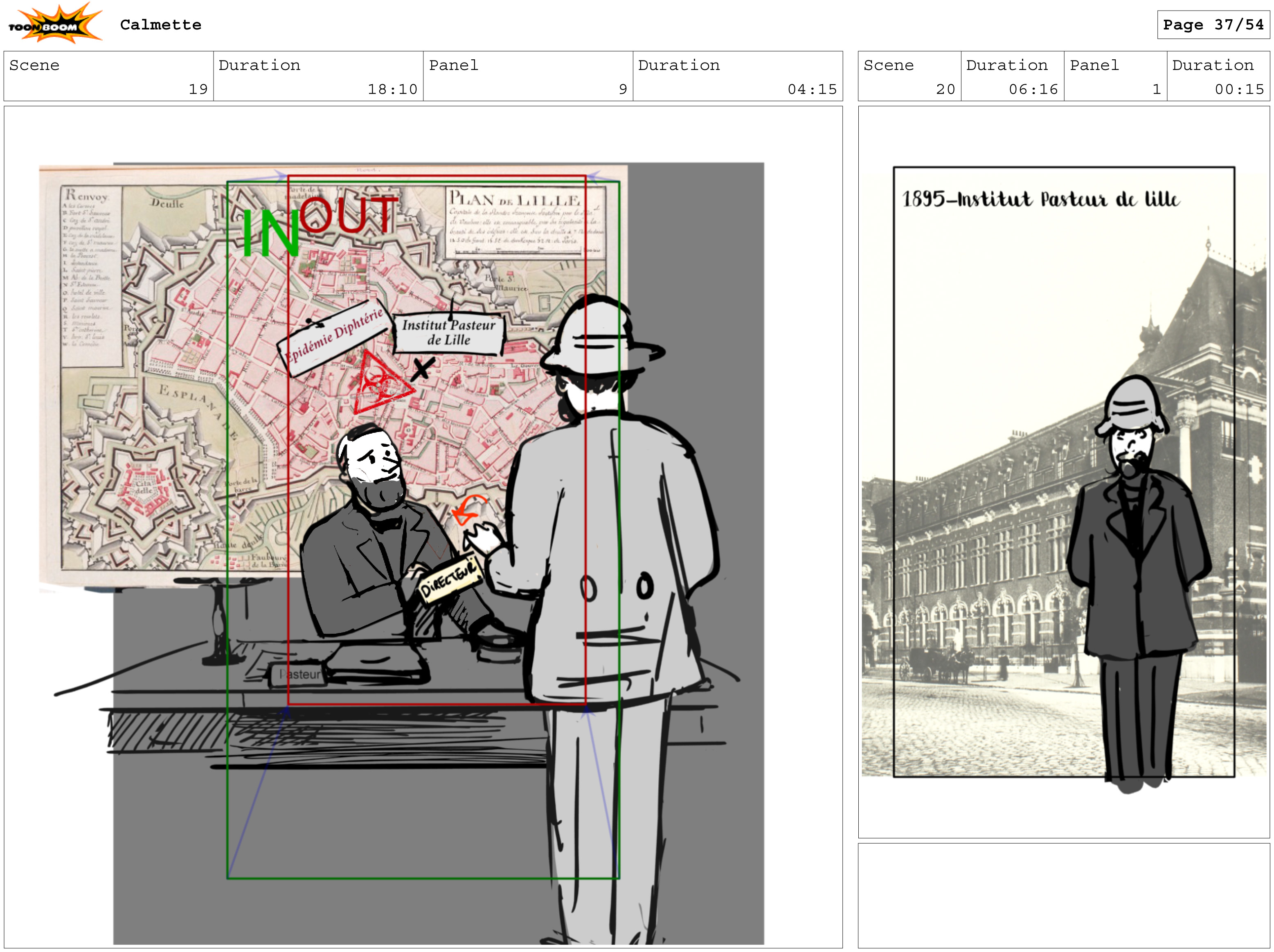The width and height of the screenshot is (1274, 952).
Task: Click the Institut Pasteur de Lille sign
Action: pyautogui.click(x=449, y=333)
